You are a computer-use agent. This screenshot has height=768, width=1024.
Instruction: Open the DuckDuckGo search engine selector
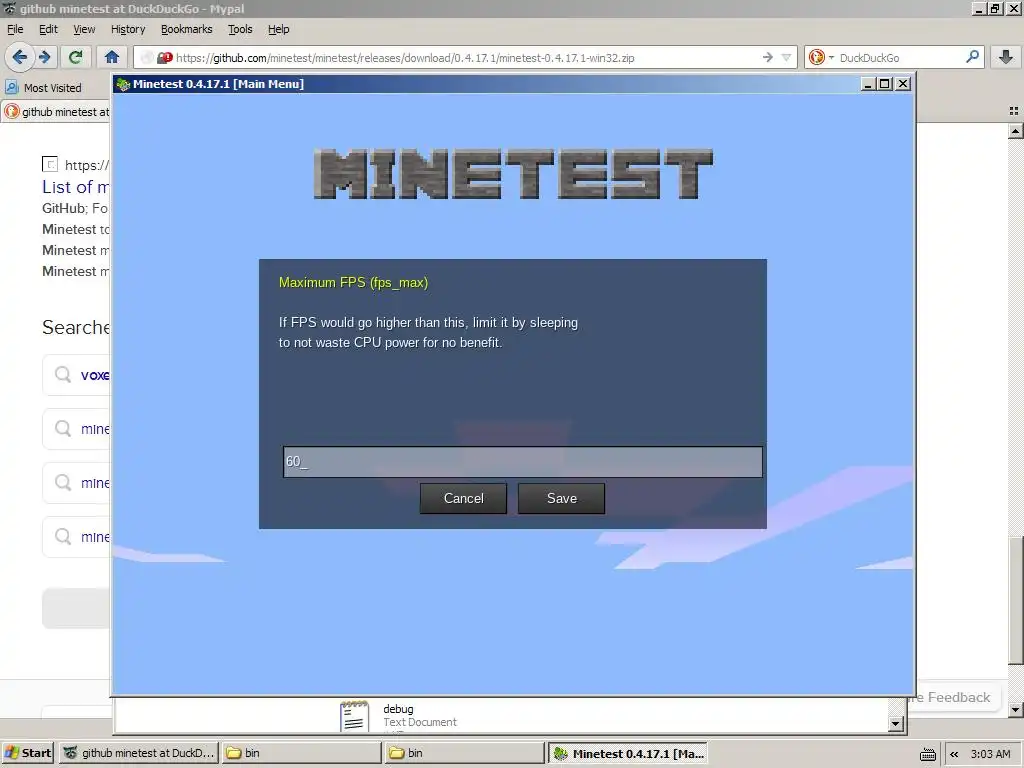pyautogui.click(x=821, y=57)
